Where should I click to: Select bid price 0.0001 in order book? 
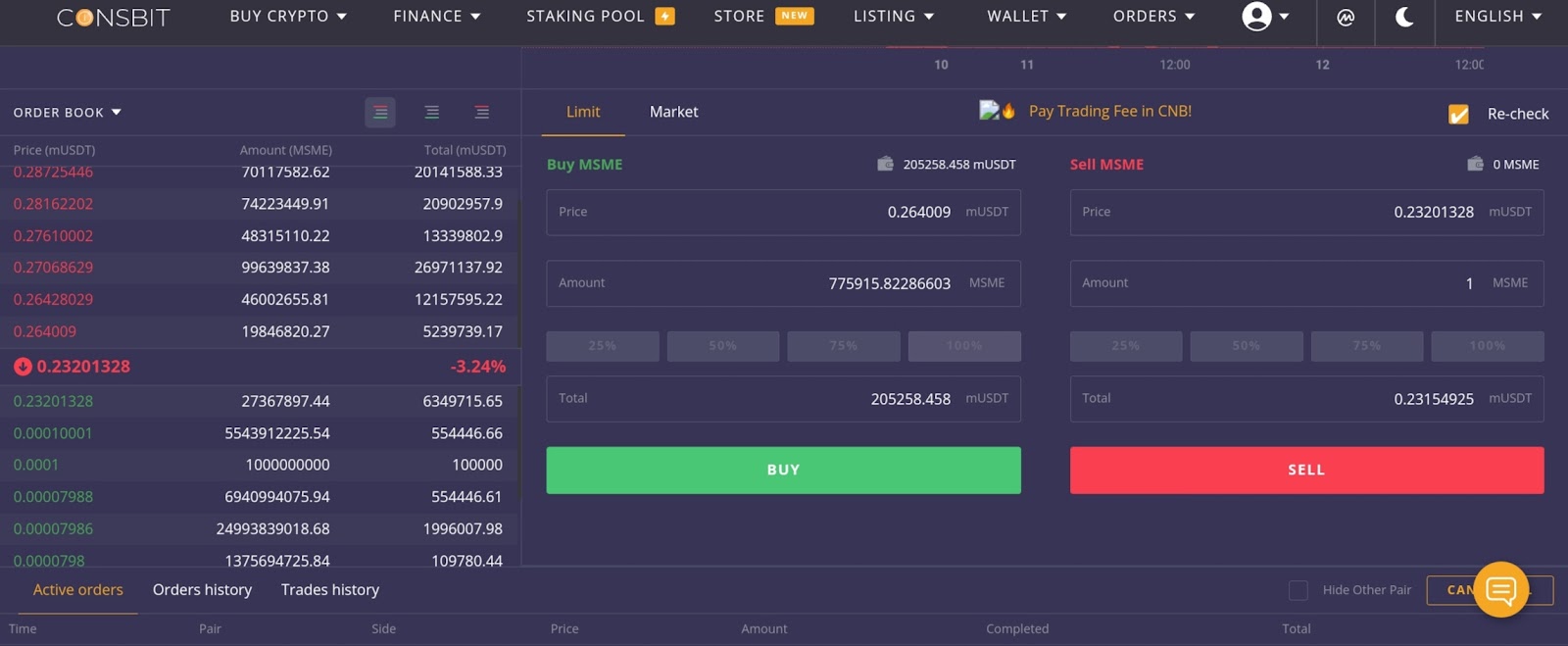pos(36,465)
